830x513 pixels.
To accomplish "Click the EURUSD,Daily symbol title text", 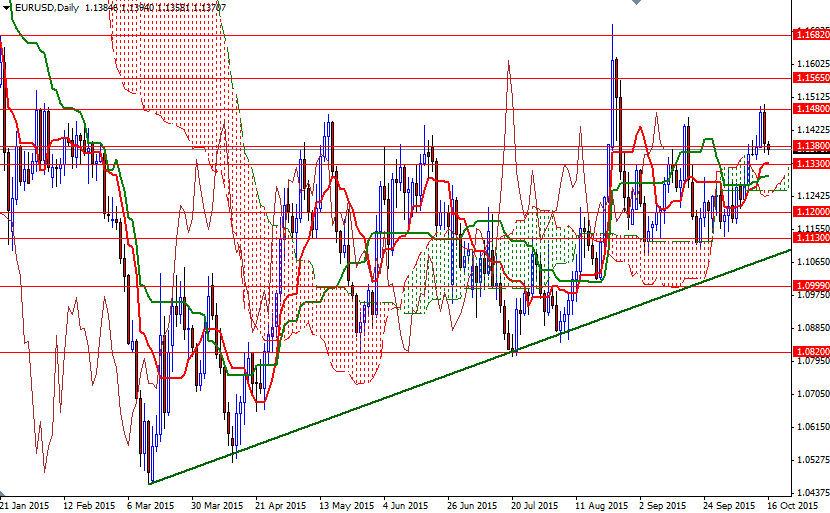I will tap(47, 7).
